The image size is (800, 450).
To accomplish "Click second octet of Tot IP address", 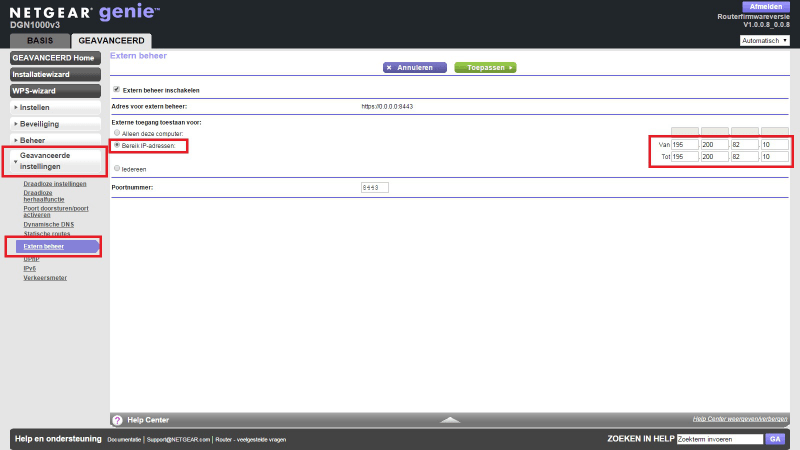I will coord(714,157).
